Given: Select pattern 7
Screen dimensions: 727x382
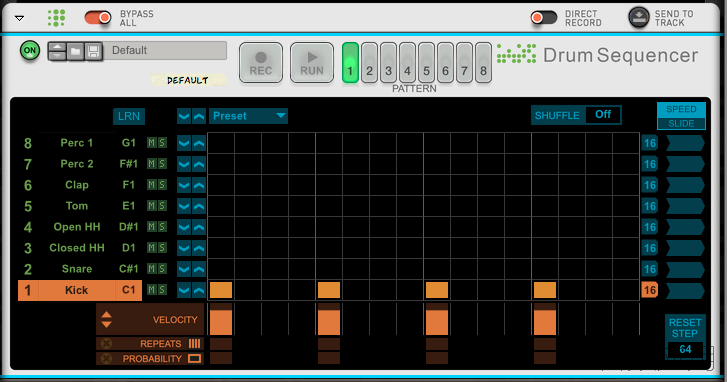Looking at the screenshot, I should [x=465, y=63].
